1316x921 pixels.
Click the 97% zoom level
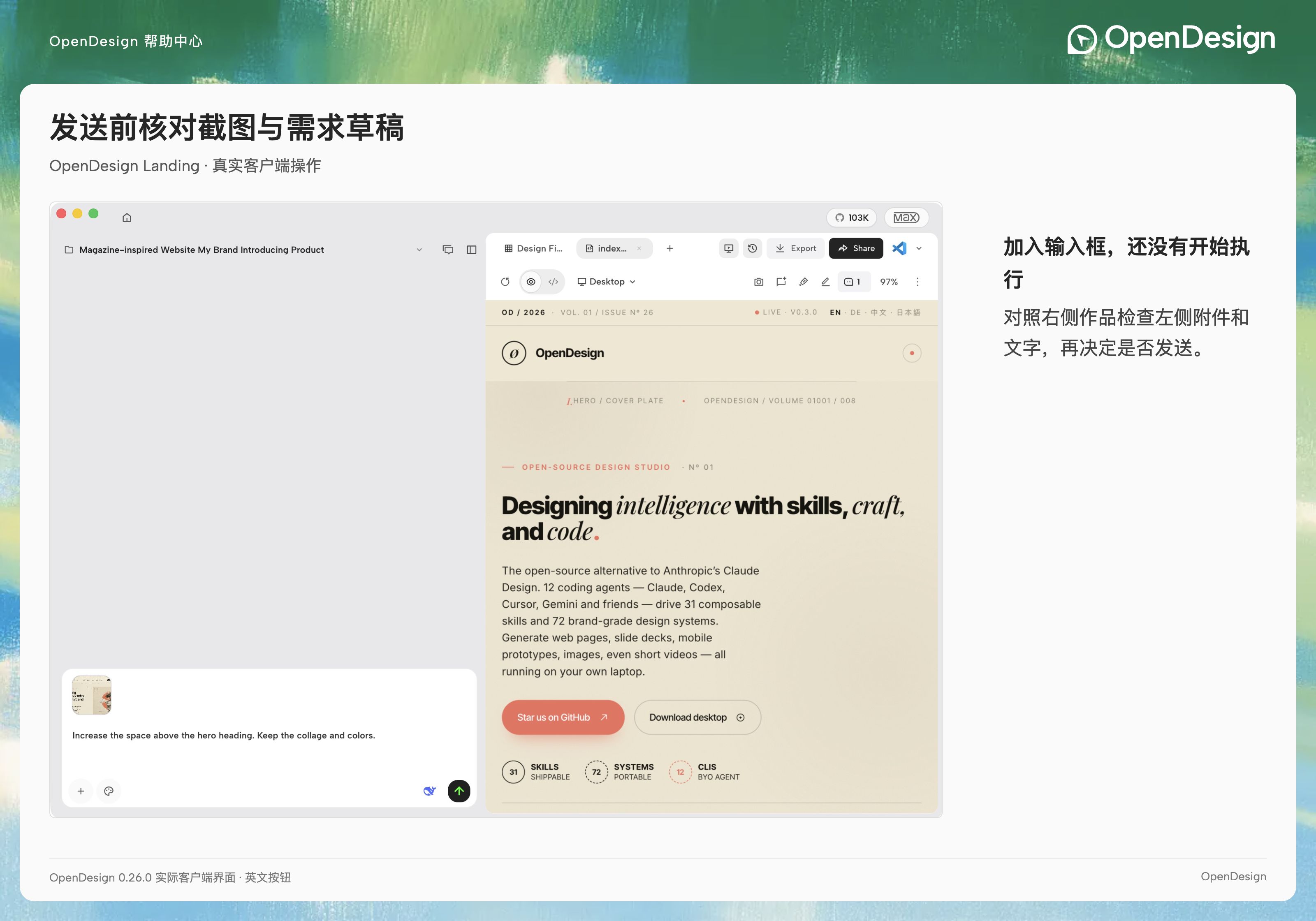tap(888, 281)
